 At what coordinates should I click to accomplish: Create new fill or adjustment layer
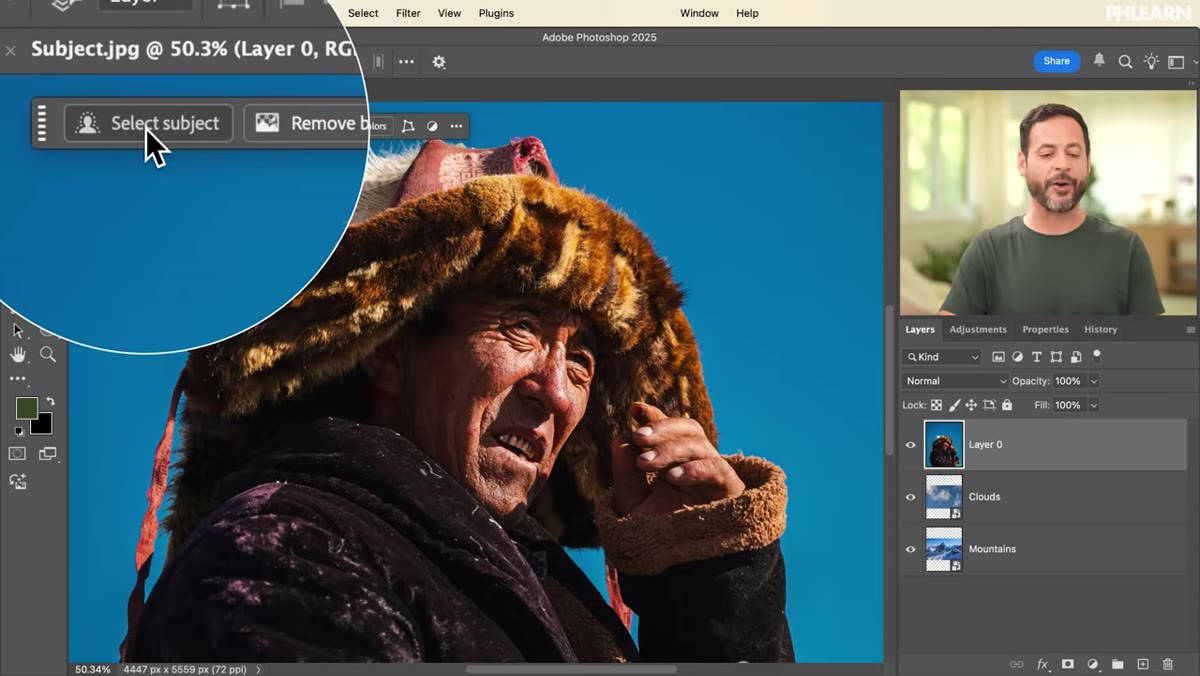(x=1092, y=664)
